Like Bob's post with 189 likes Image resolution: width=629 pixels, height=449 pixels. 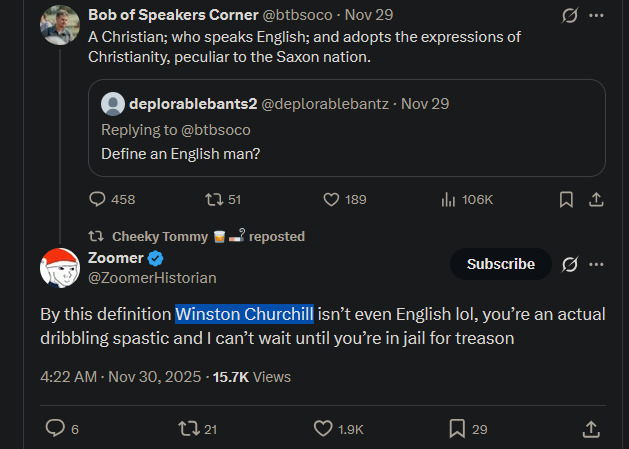(x=332, y=199)
